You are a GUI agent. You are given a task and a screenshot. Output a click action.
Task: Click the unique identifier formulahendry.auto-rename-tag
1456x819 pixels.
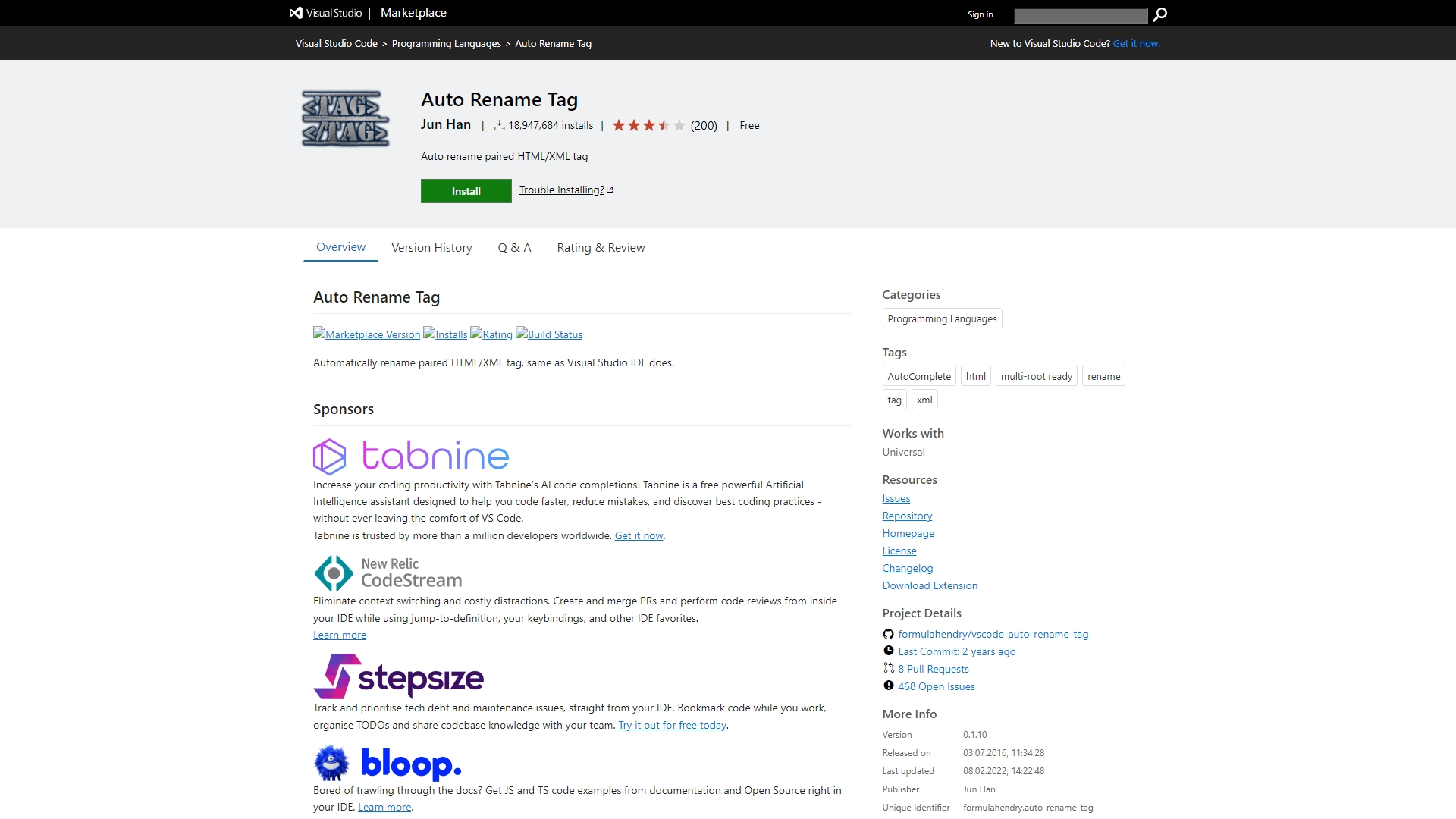click(1028, 808)
